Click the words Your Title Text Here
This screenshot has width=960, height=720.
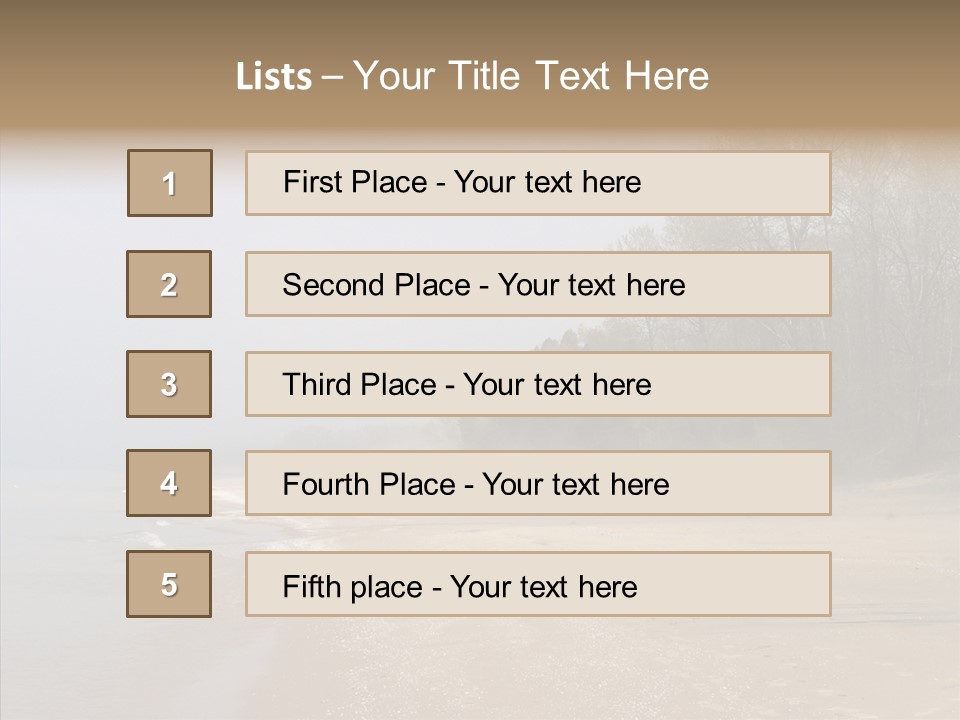coord(531,76)
